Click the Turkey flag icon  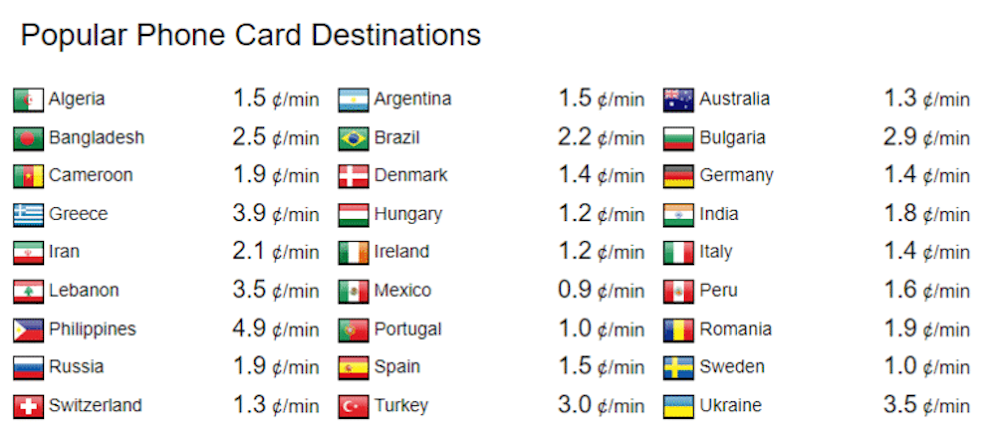tap(354, 406)
